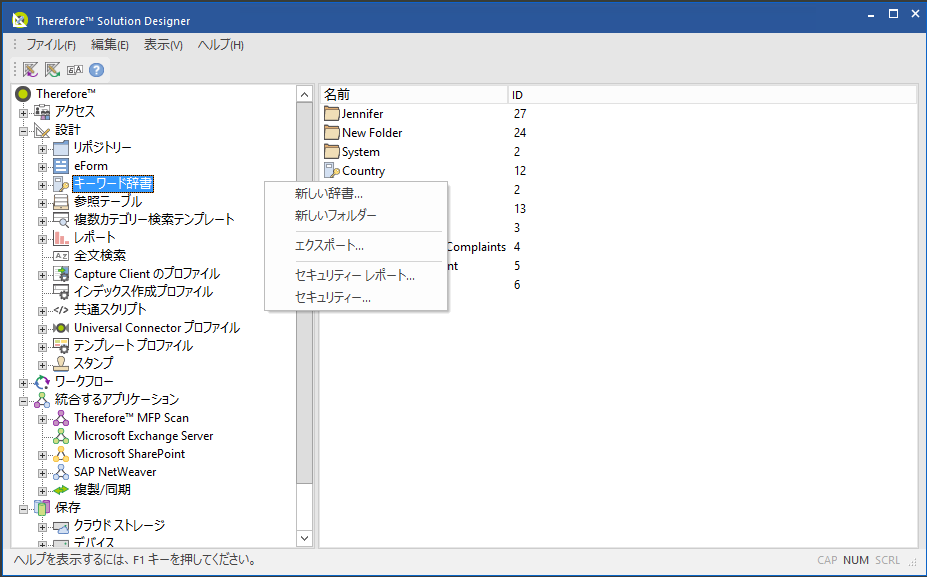Image resolution: width=927 pixels, height=577 pixels.
Task: Click the translation language toolbar icon
Action: 75,70
